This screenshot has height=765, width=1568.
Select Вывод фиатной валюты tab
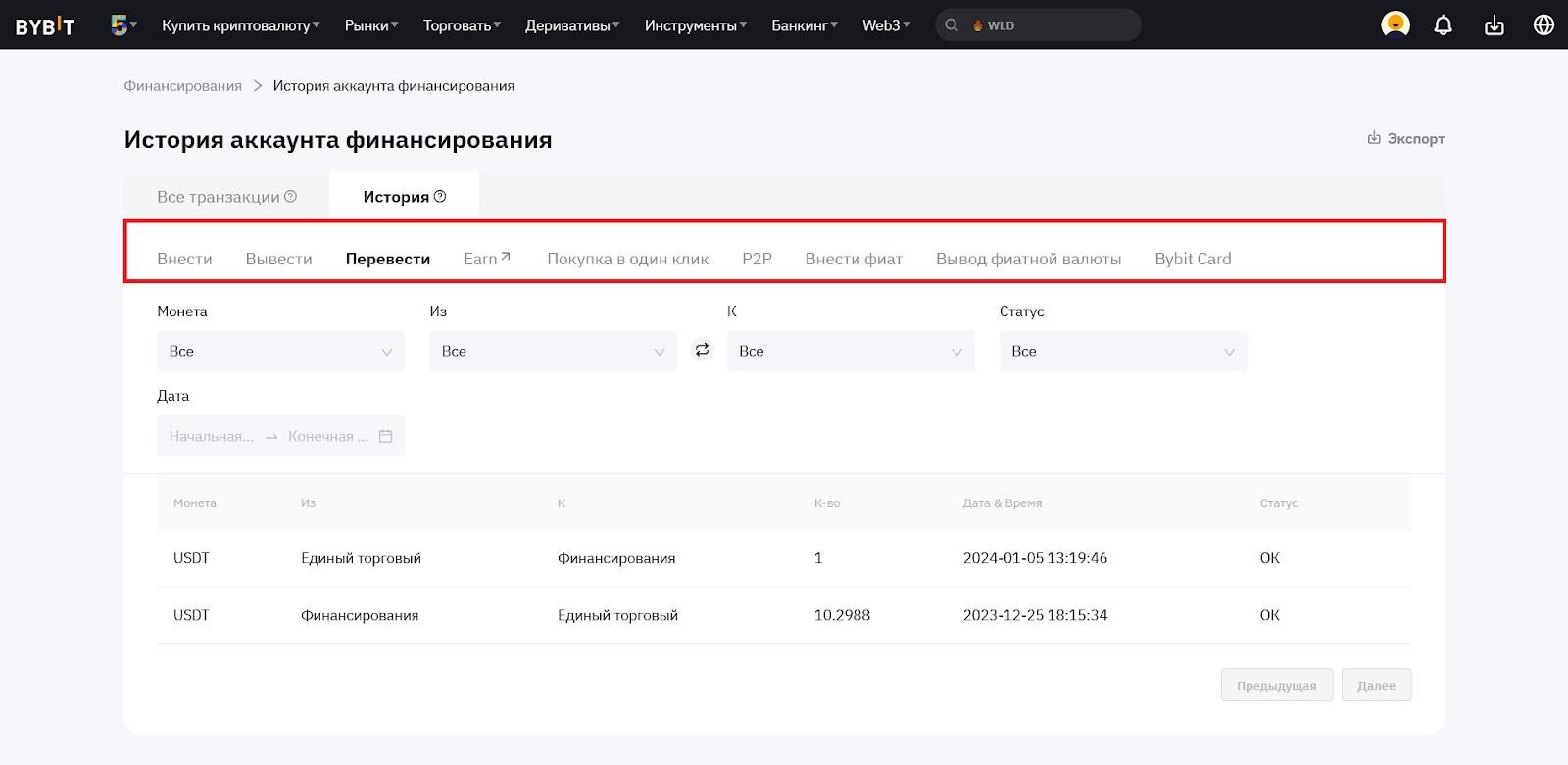click(1028, 259)
